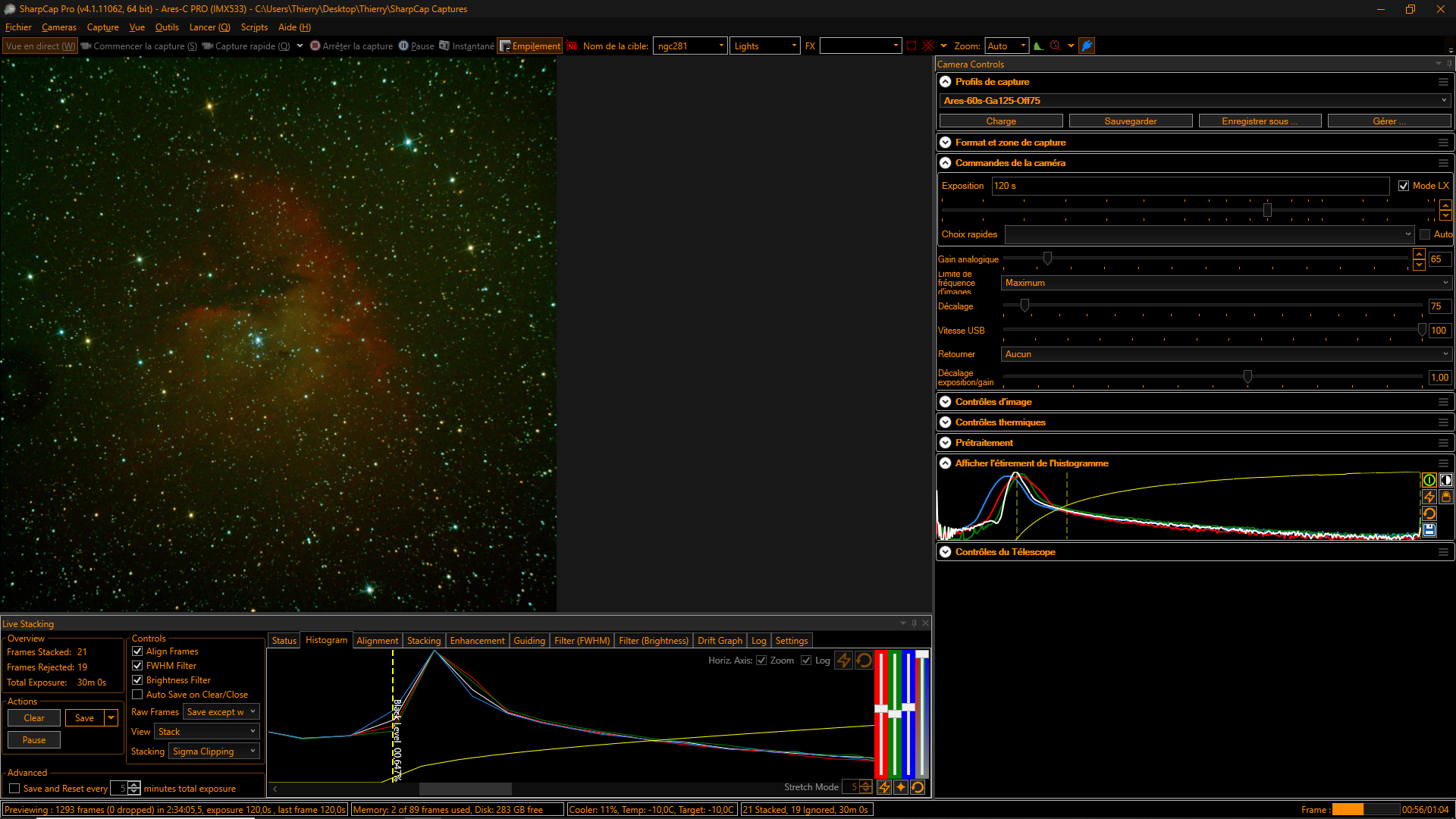Click the reset icon below the colour sliders

point(918,787)
